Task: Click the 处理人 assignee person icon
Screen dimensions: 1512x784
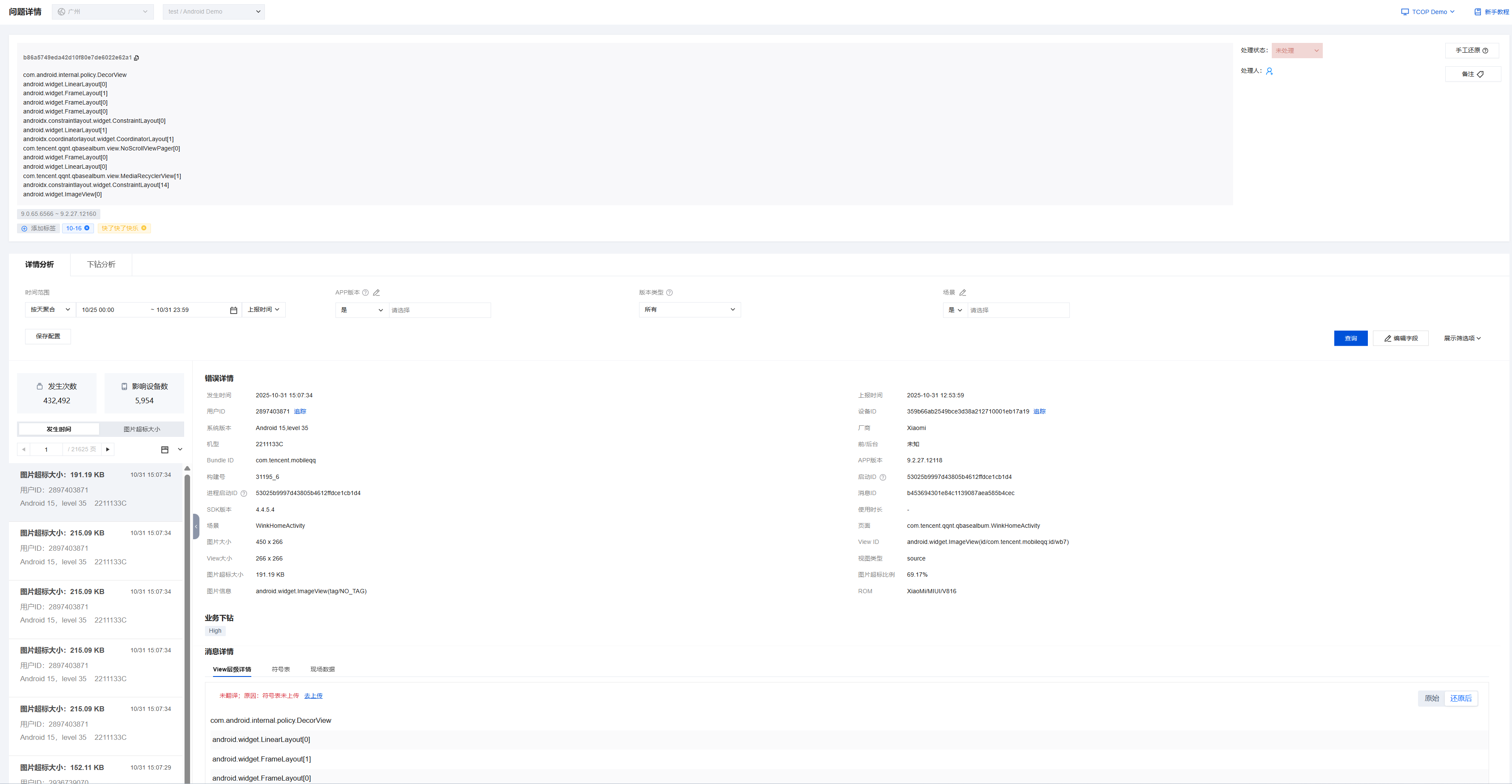Action: 1269,71
